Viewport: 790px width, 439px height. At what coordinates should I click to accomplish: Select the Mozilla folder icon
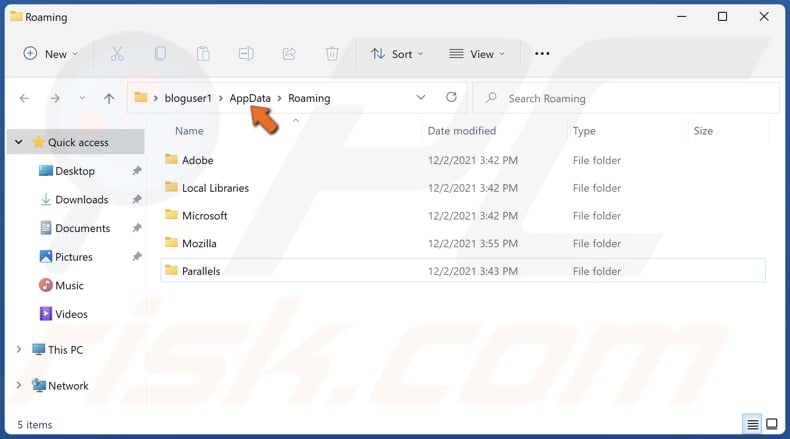coord(171,242)
